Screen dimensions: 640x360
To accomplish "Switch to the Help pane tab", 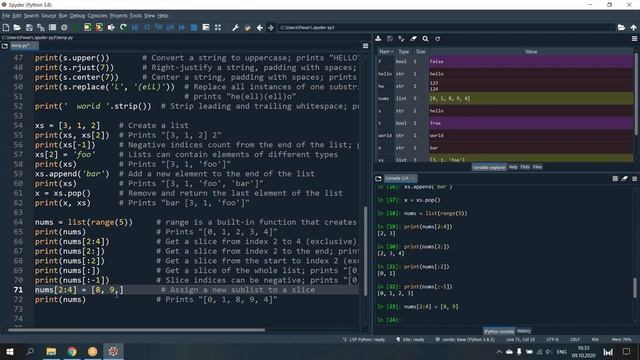I will tap(513, 167).
